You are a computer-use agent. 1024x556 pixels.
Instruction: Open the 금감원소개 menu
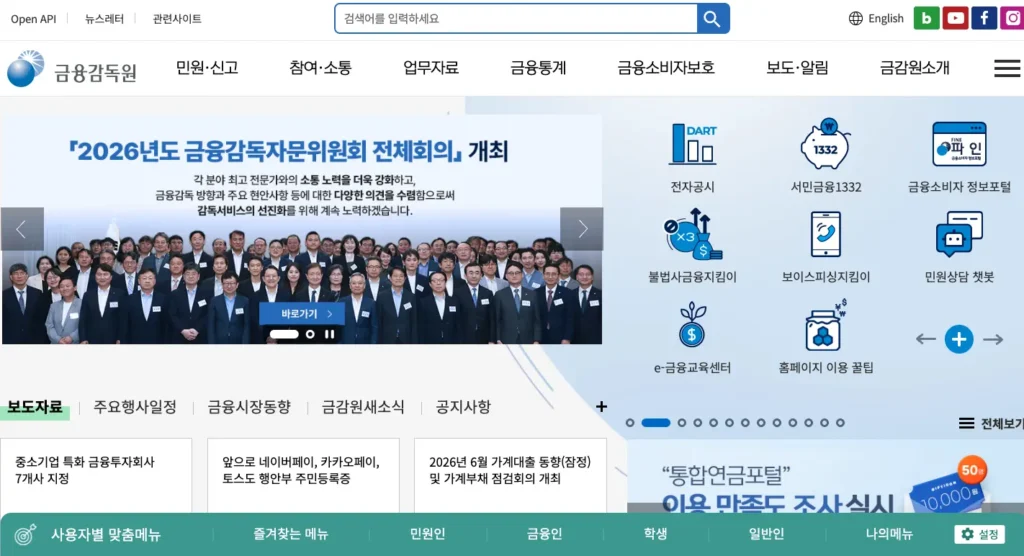[914, 67]
